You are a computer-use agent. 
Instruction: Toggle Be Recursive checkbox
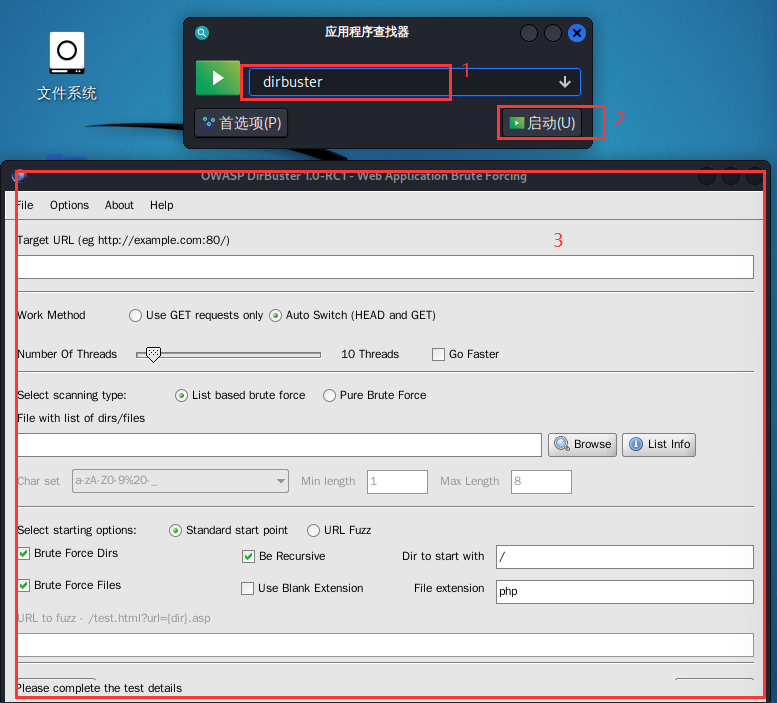(248, 556)
